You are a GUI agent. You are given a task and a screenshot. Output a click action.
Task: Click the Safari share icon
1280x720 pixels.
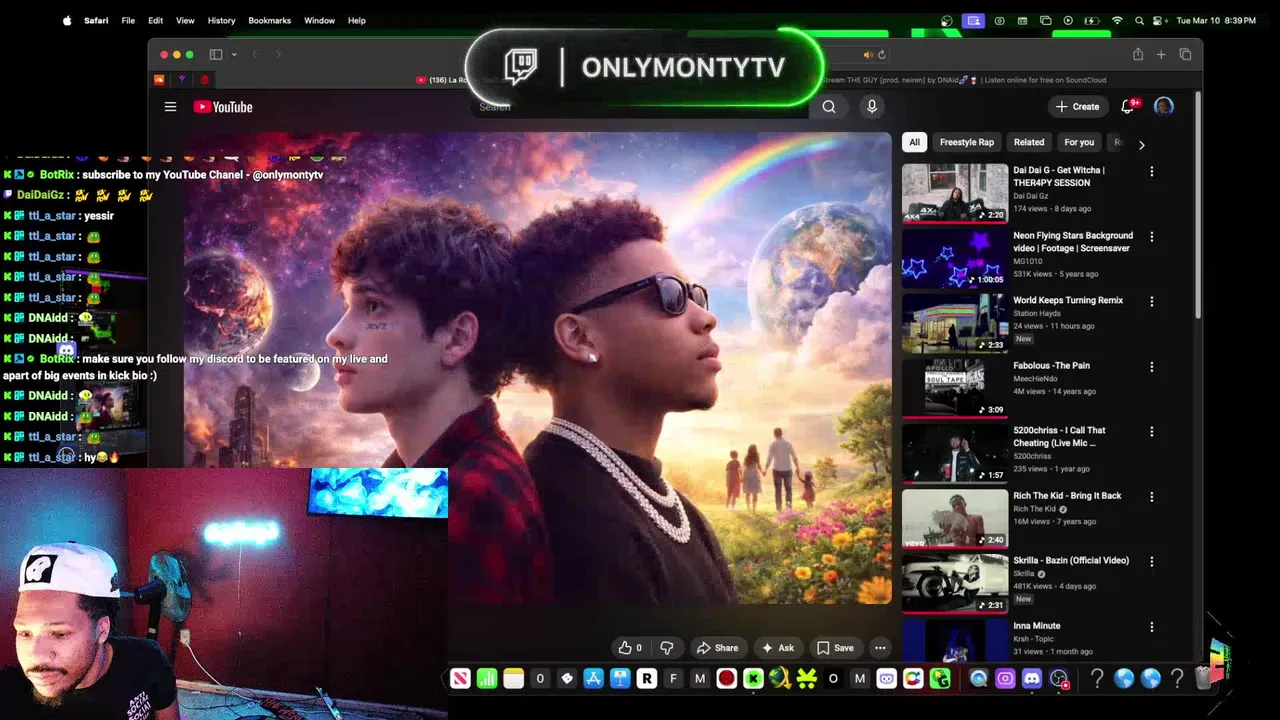(1138, 54)
